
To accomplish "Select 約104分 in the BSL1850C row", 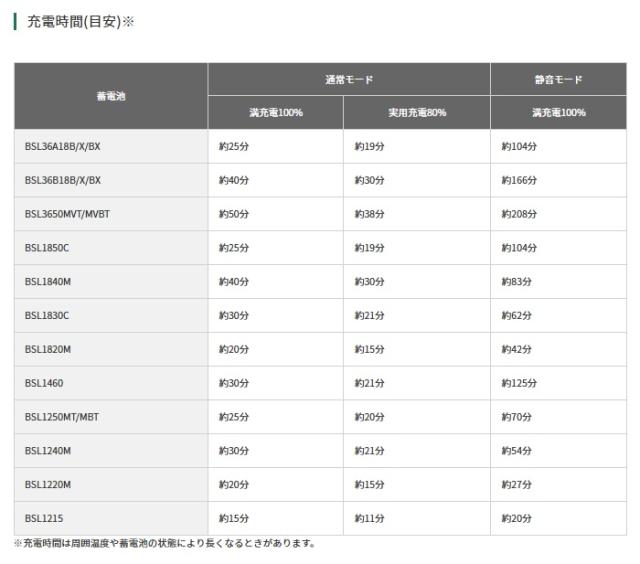I will pos(519,248).
